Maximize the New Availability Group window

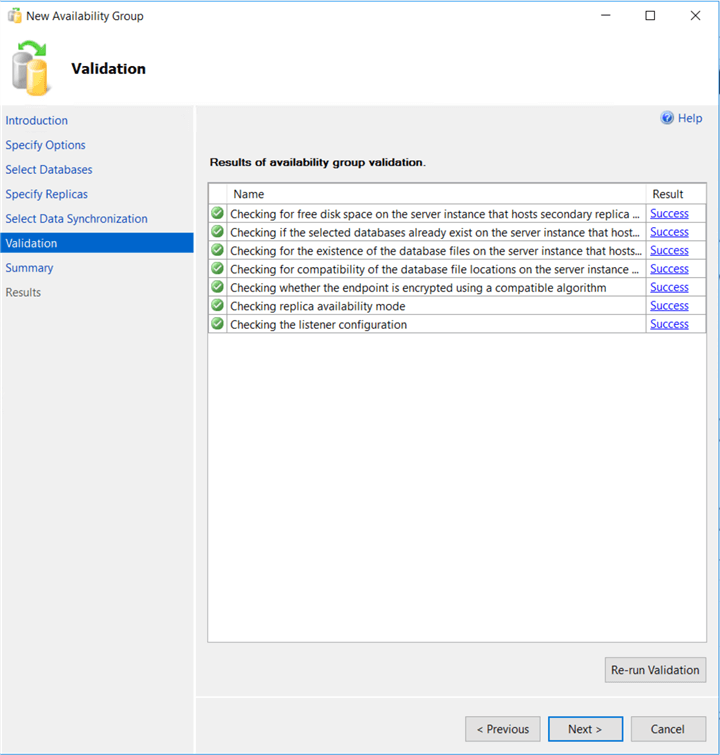(x=650, y=15)
